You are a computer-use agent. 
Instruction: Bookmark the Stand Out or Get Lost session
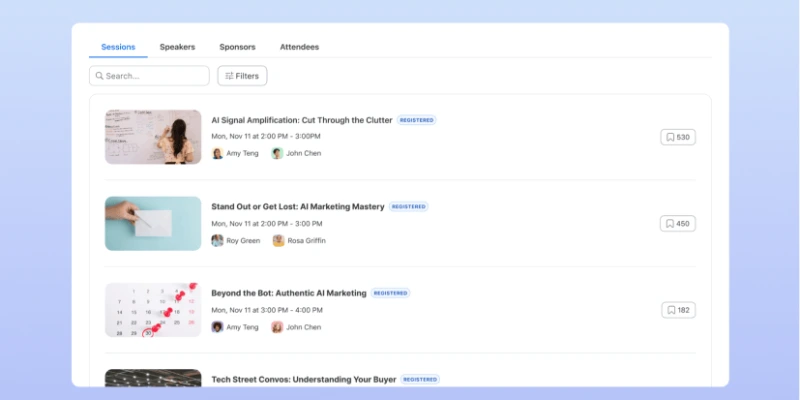(677, 224)
